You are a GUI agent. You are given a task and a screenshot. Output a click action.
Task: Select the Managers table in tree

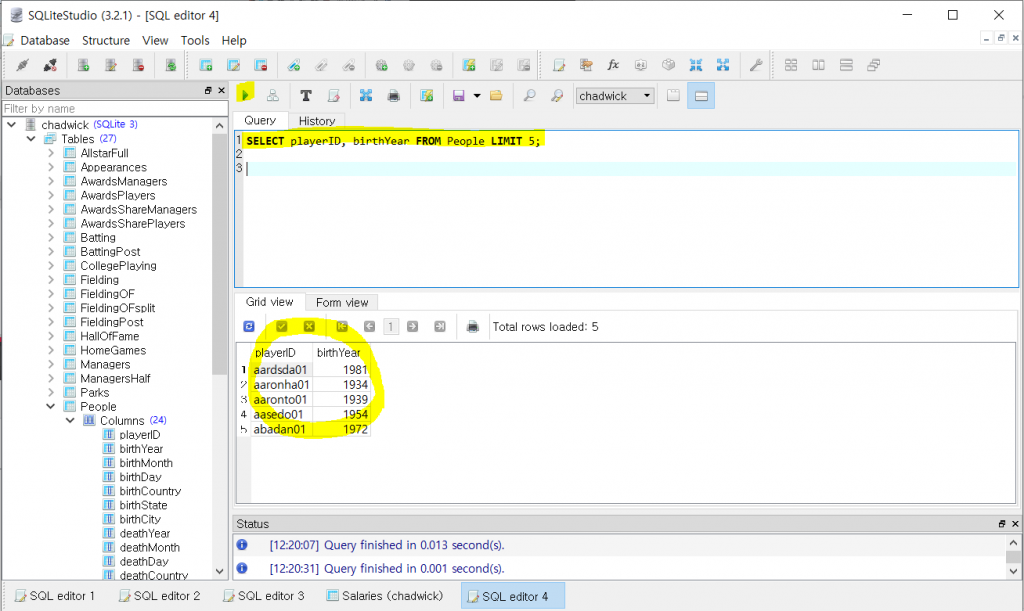click(105, 364)
